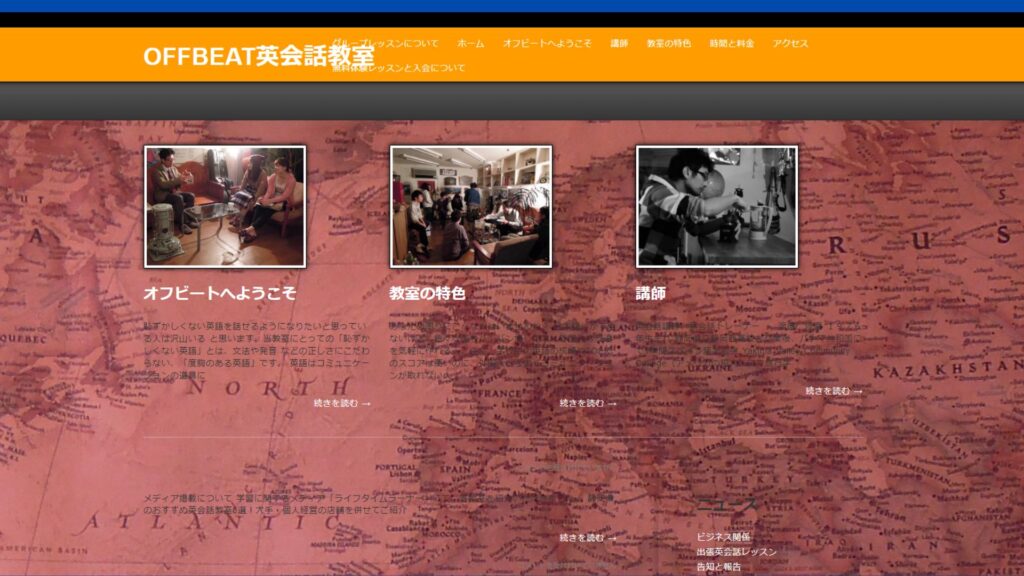Viewport: 1024px width, 576px height.
Task: Open the 講師 navigation menu item
Action: pyautogui.click(x=619, y=43)
